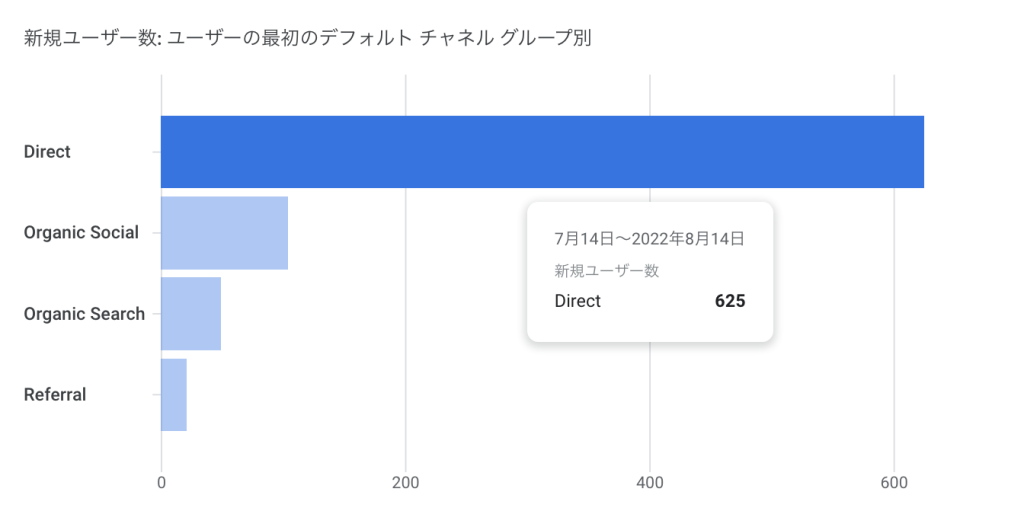
Task: Click the Direct axis label
Action: tap(47, 152)
